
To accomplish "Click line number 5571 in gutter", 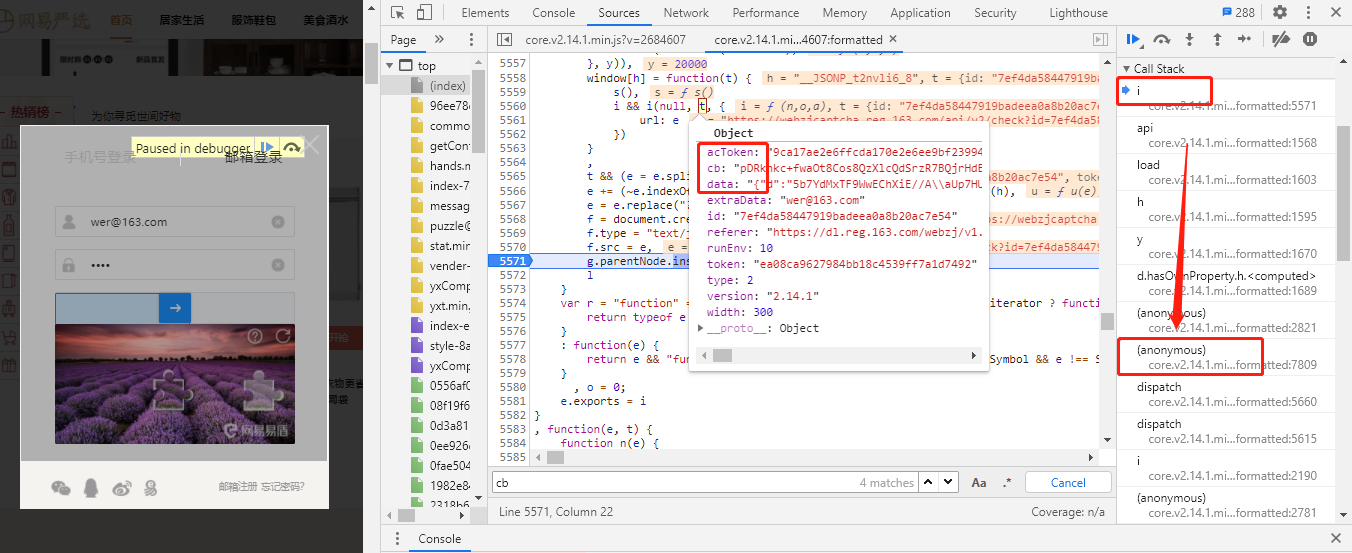I will pyautogui.click(x=511, y=261).
